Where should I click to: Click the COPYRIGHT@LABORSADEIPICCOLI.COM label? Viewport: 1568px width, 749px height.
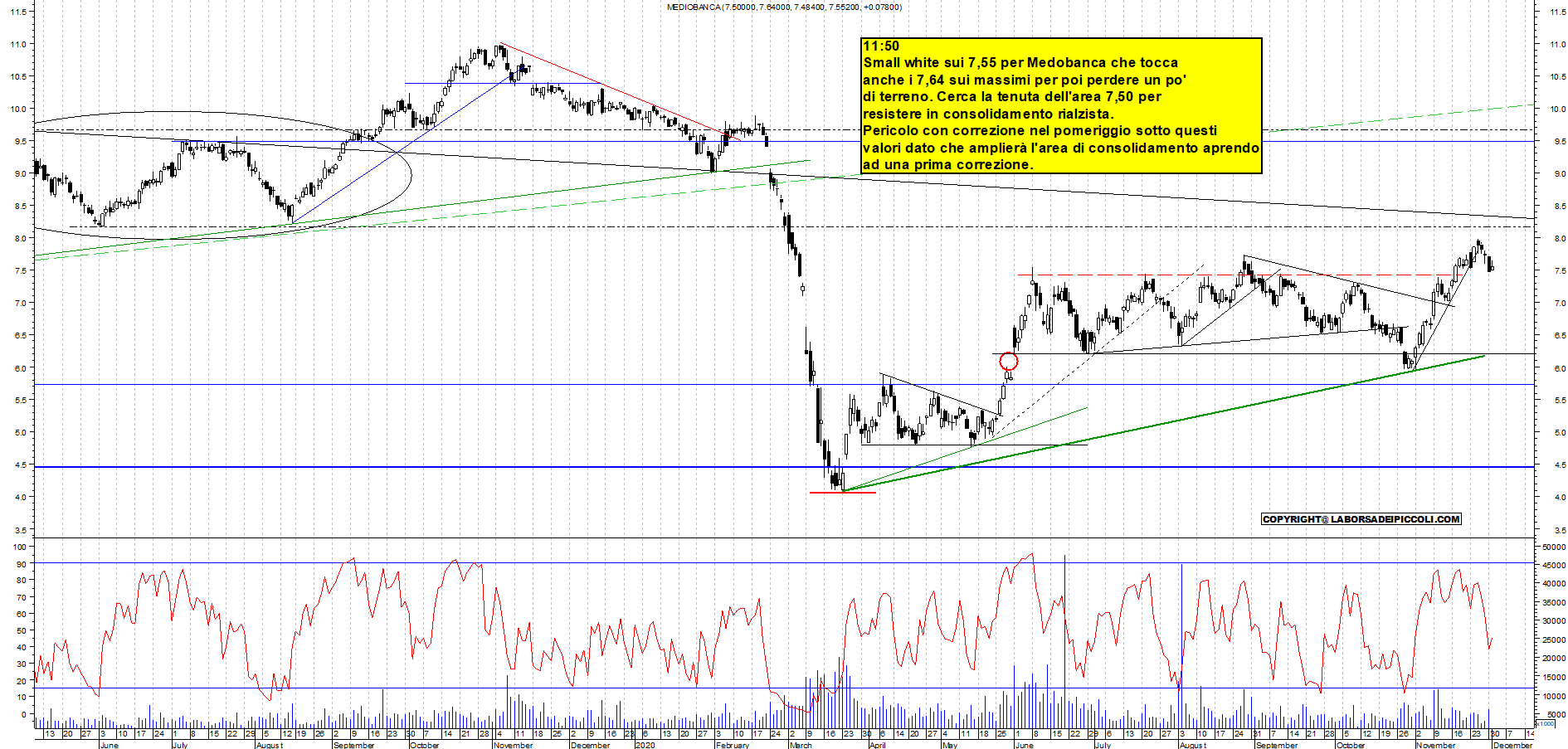1361,519
